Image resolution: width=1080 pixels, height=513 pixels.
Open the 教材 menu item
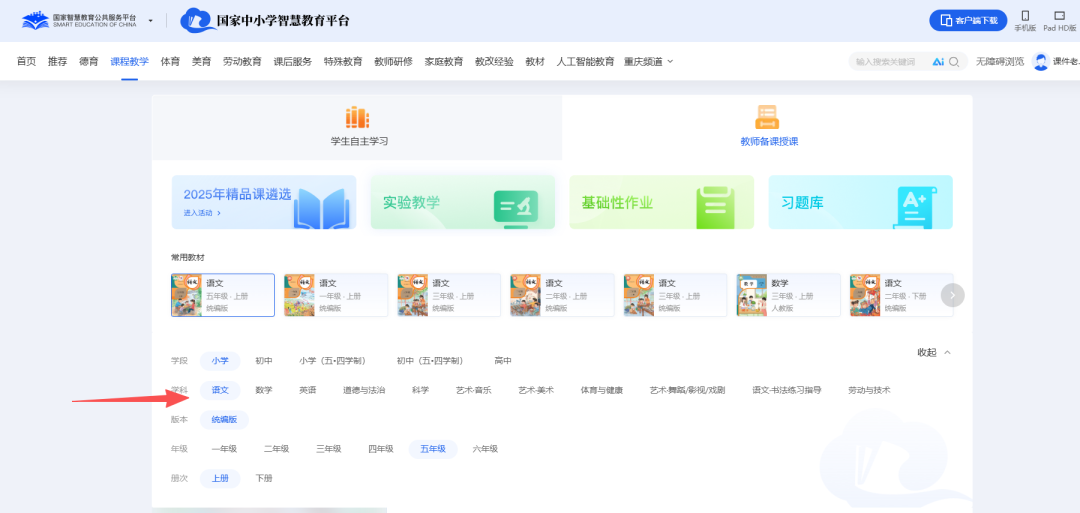[534, 61]
